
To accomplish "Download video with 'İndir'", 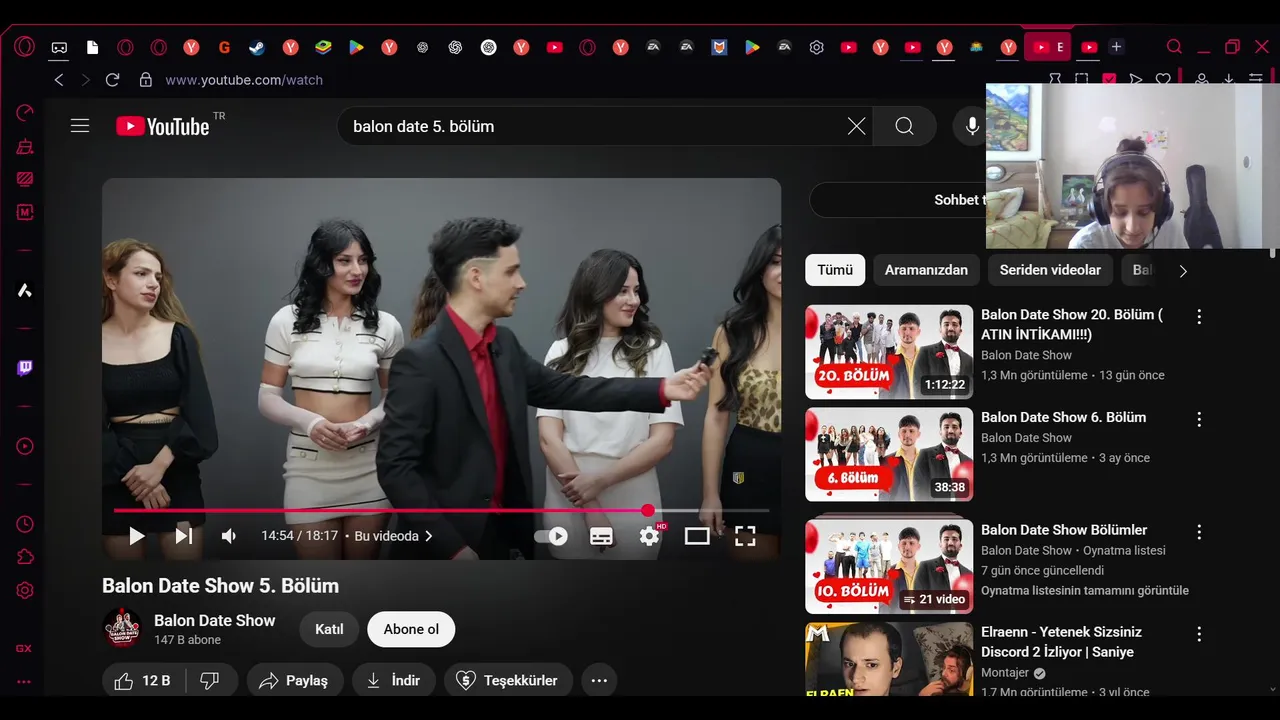I will (x=393, y=681).
